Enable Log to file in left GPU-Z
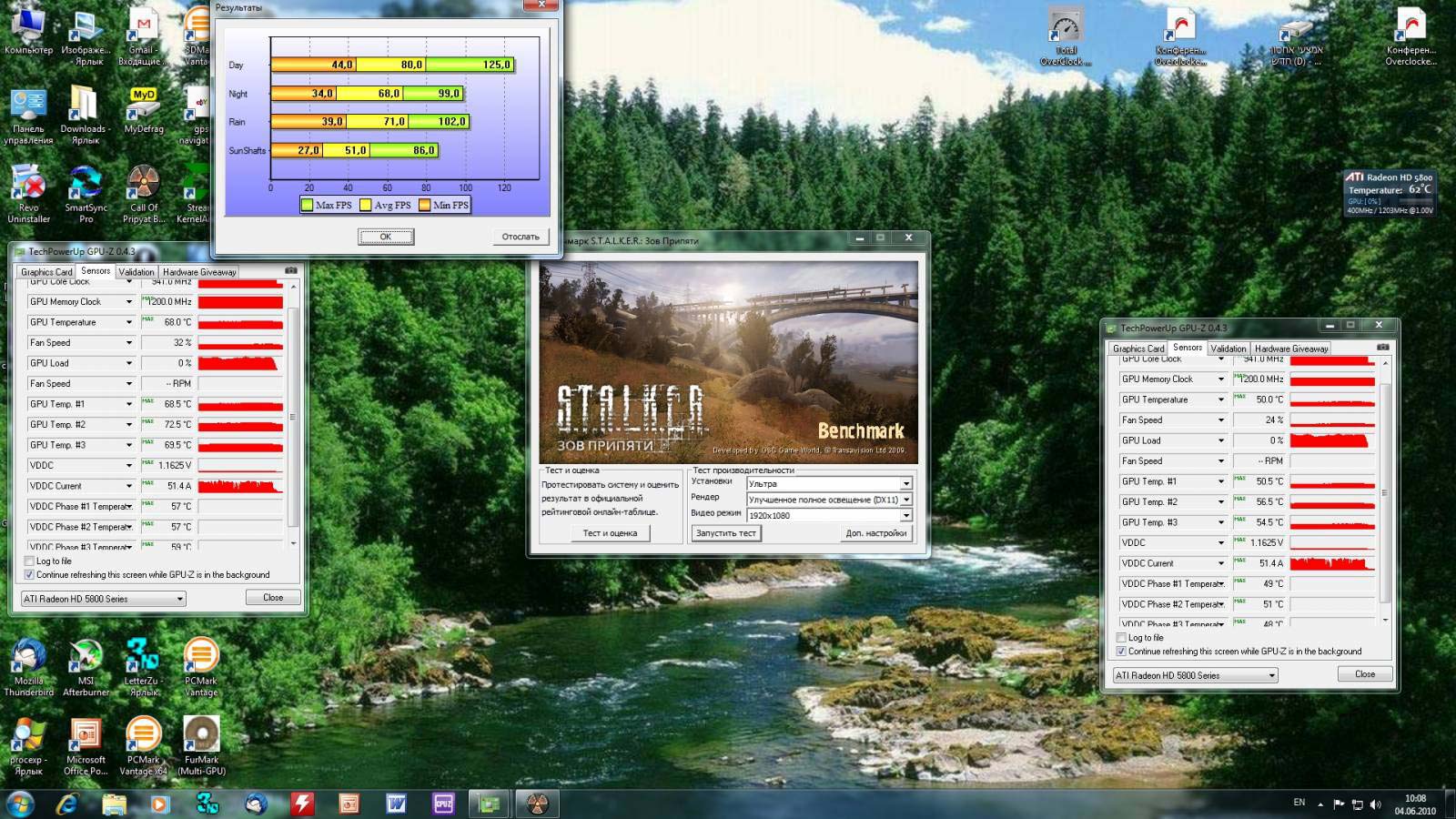The width and height of the screenshot is (1456, 819). (29, 561)
